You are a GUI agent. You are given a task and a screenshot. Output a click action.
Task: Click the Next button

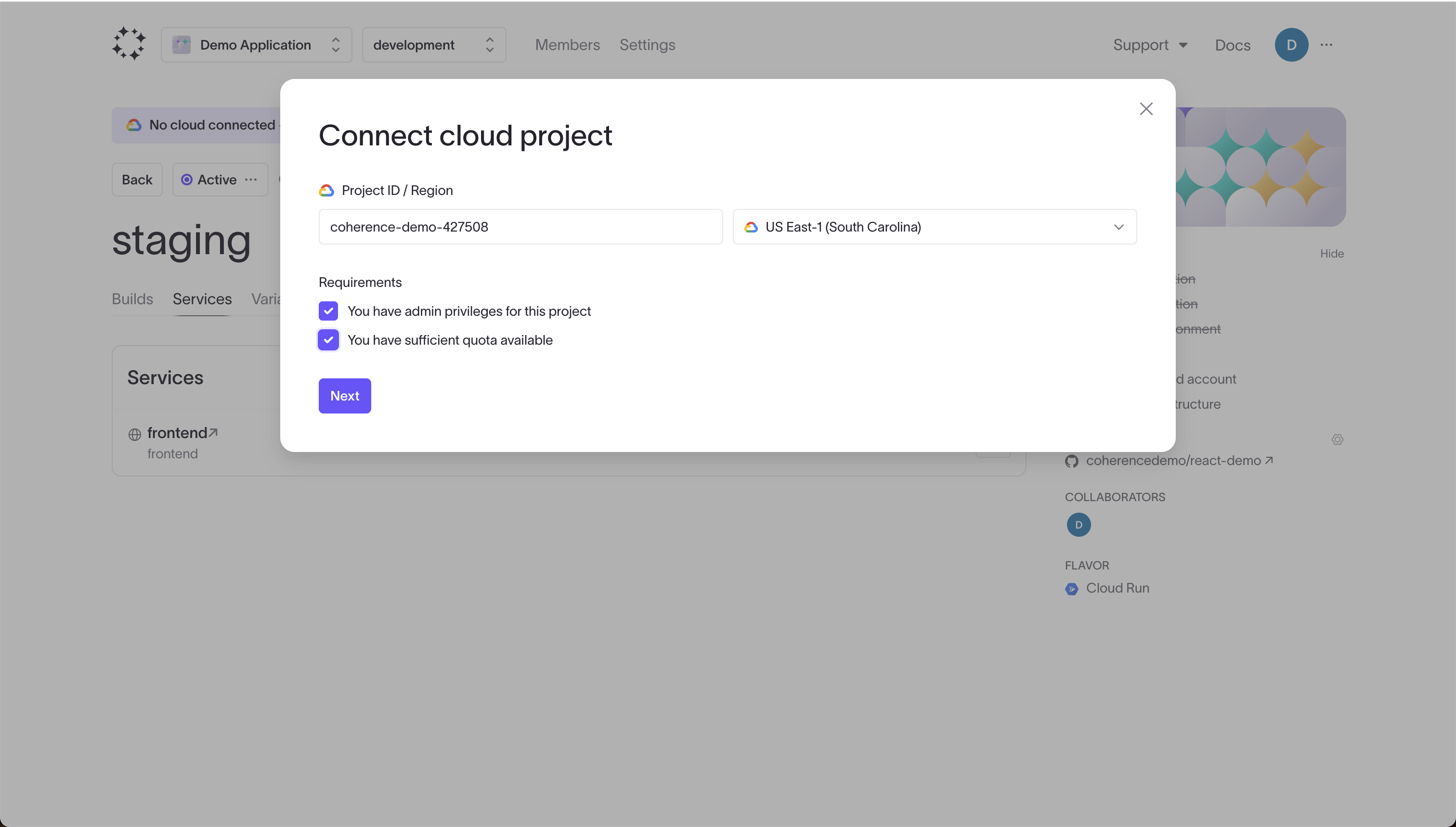click(345, 396)
